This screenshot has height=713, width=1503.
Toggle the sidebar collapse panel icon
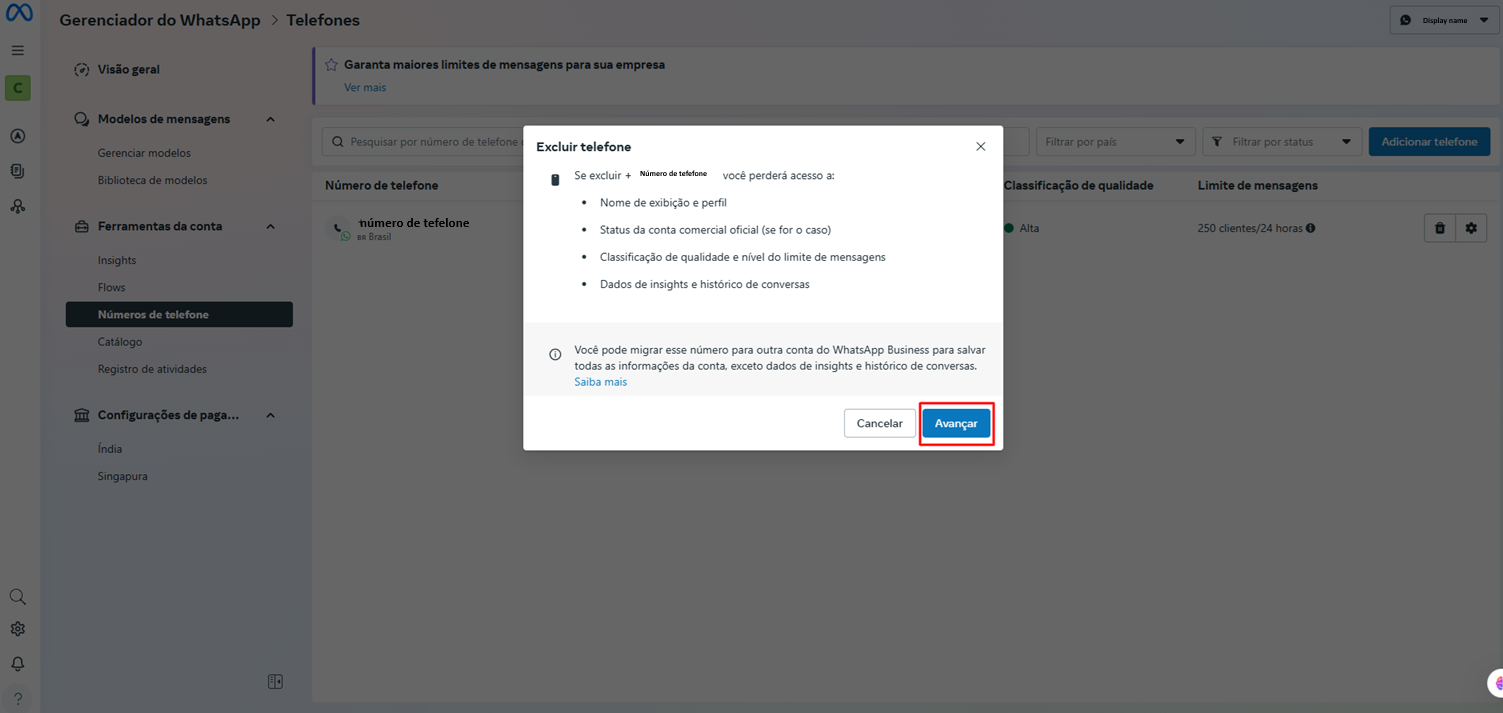[x=275, y=682]
